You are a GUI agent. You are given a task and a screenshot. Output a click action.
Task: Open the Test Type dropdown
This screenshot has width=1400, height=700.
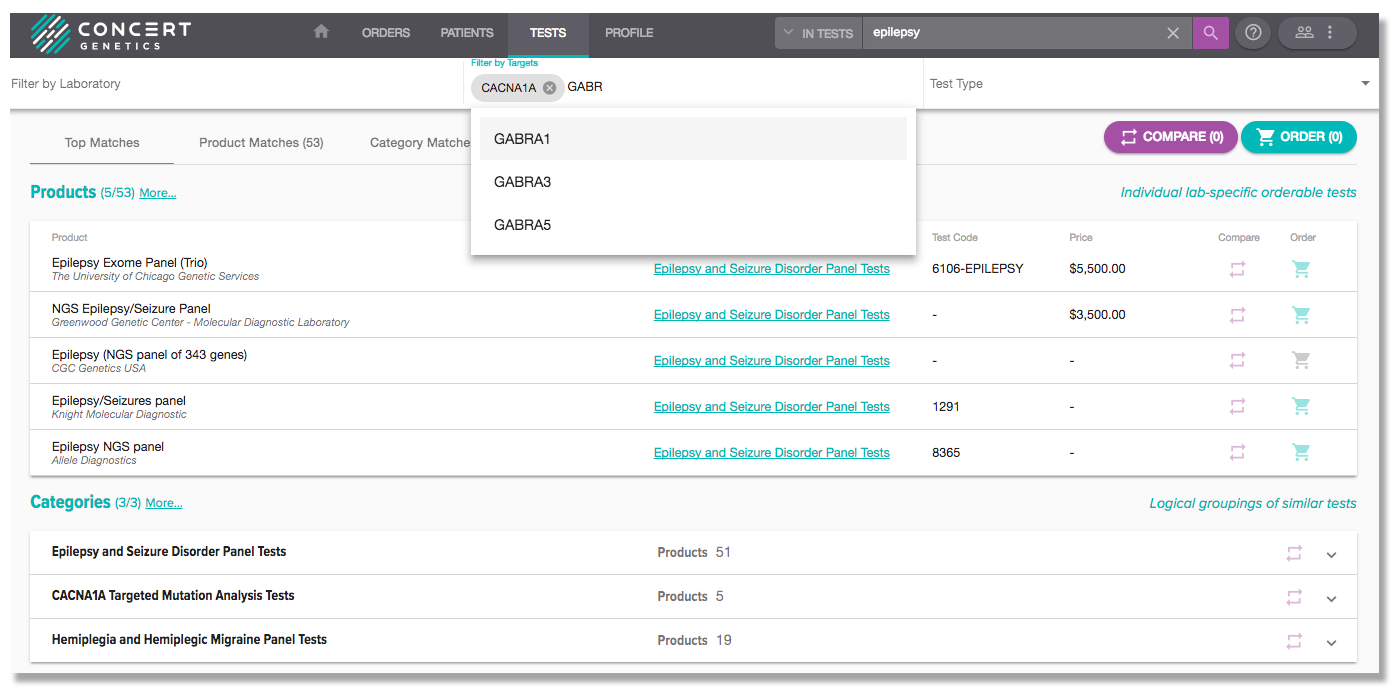point(1364,84)
